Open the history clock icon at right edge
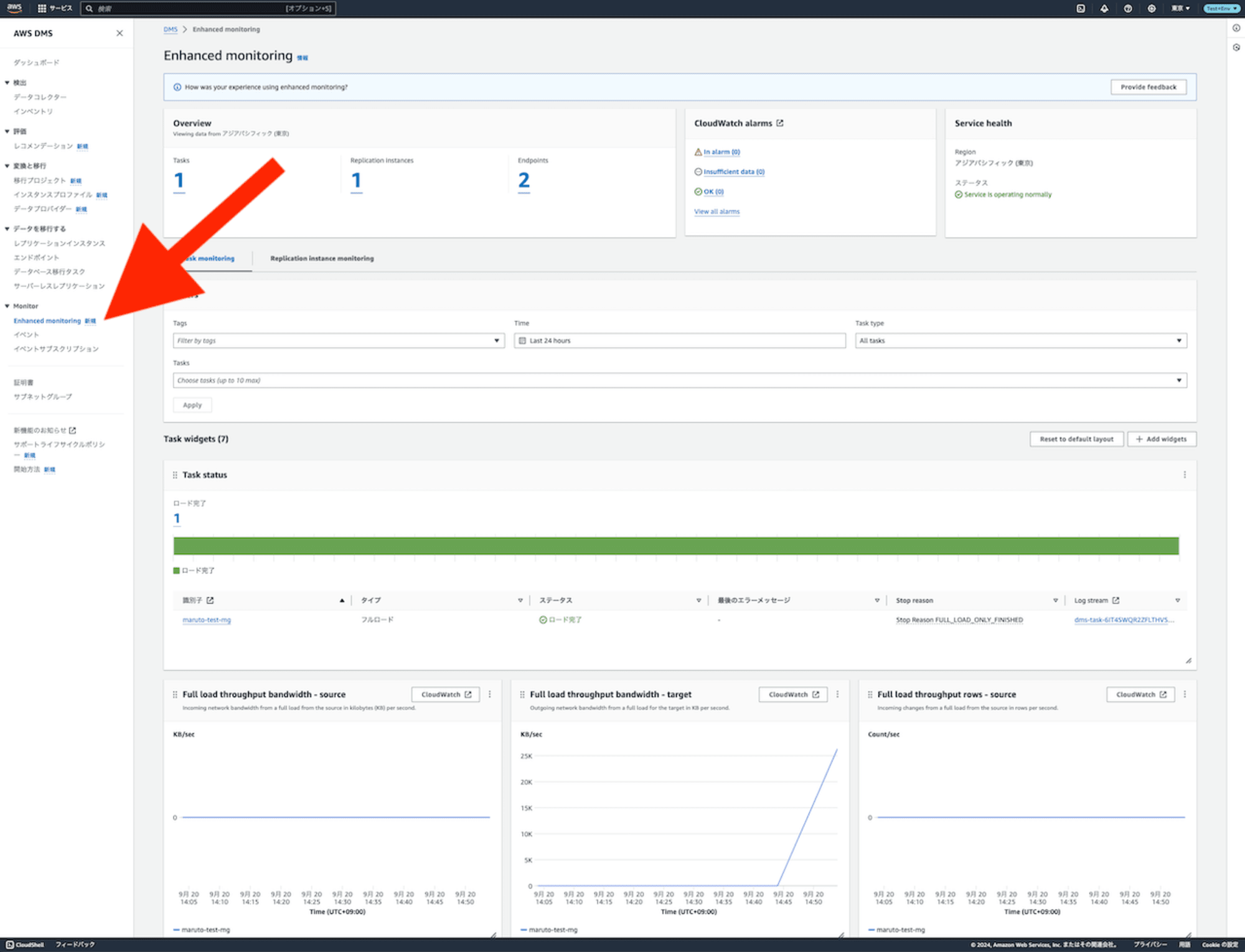1245x952 pixels. pyautogui.click(x=1236, y=47)
